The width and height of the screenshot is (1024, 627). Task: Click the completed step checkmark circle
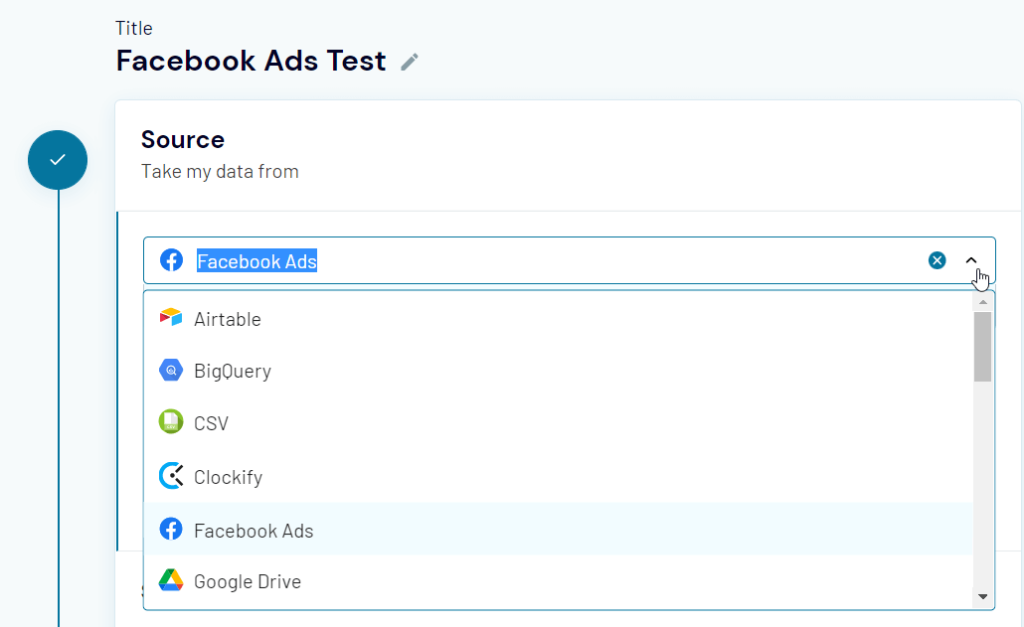[57, 159]
